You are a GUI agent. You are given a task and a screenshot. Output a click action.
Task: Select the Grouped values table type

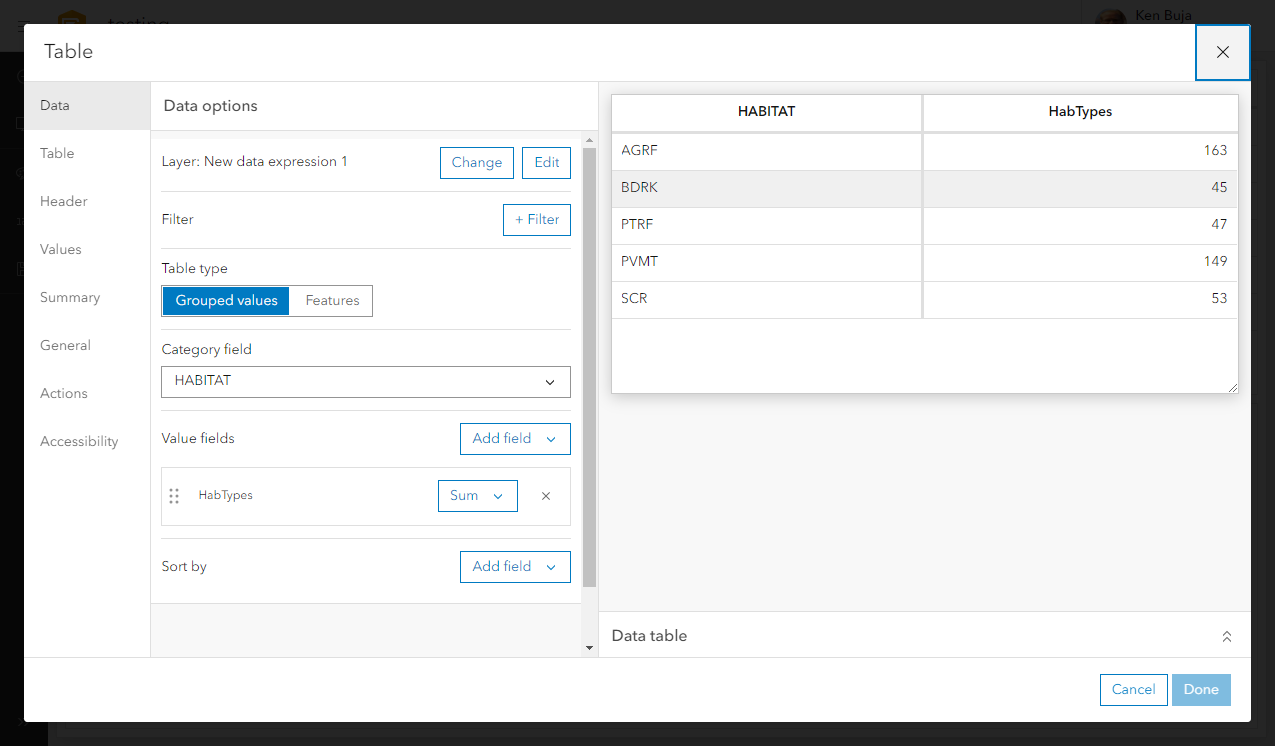coord(226,301)
